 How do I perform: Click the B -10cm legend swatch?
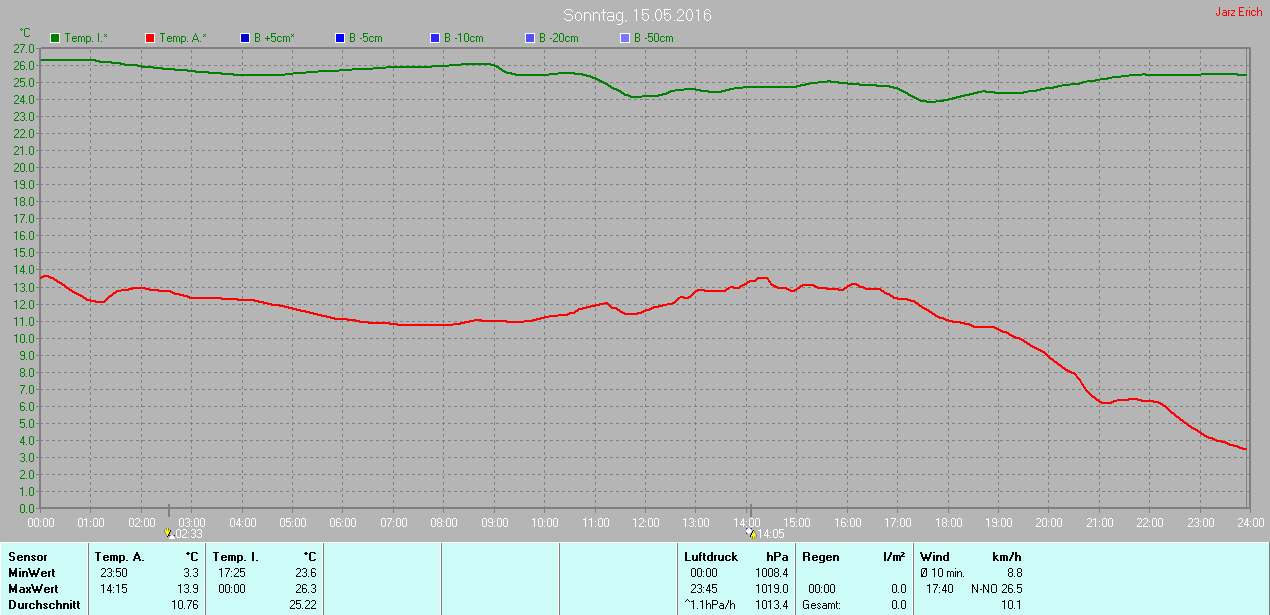click(x=434, y=38)
